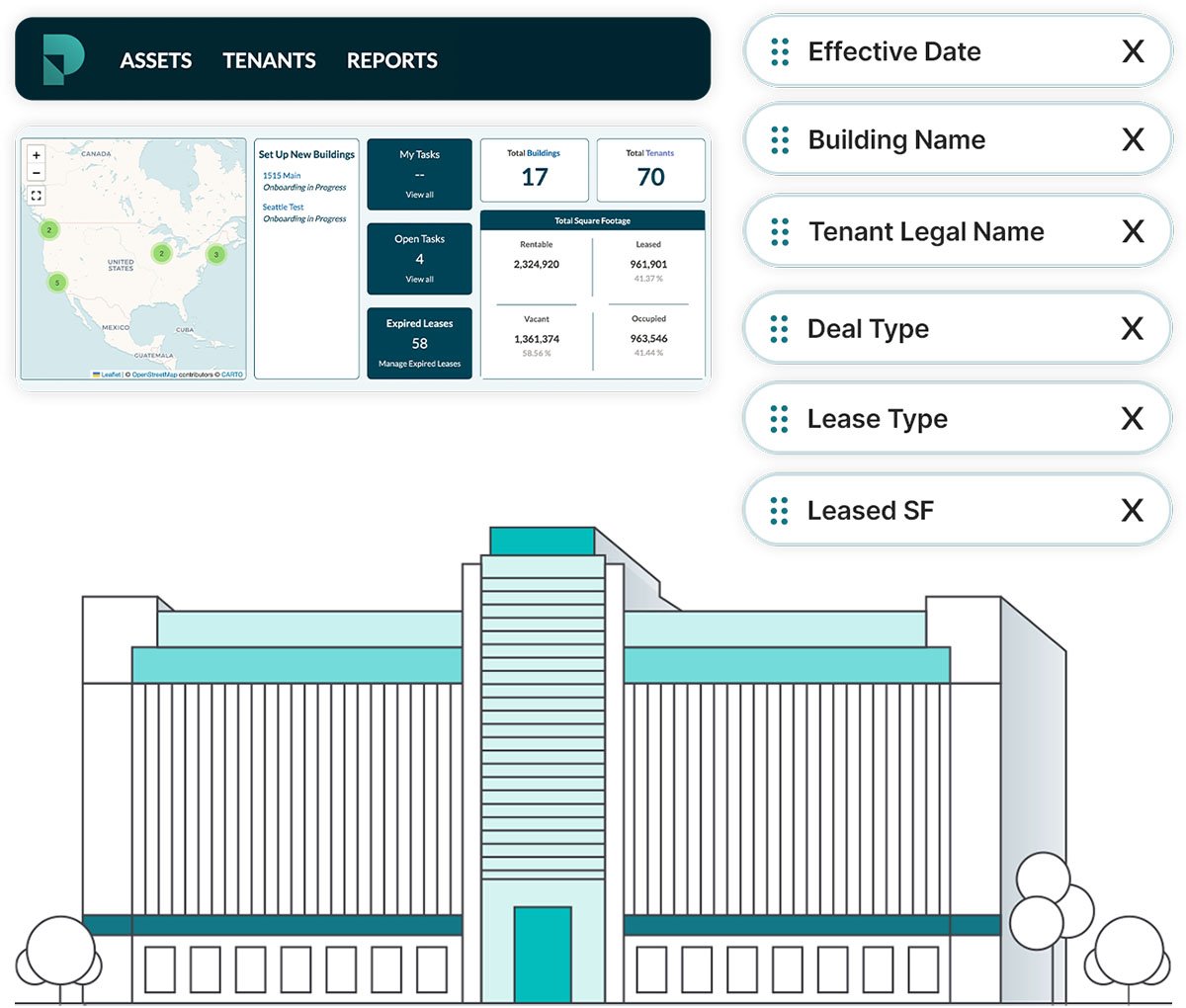Grab drag handle of Leased SF
This screenshot has width=1186, height=1008.
(x=779, y=511)
